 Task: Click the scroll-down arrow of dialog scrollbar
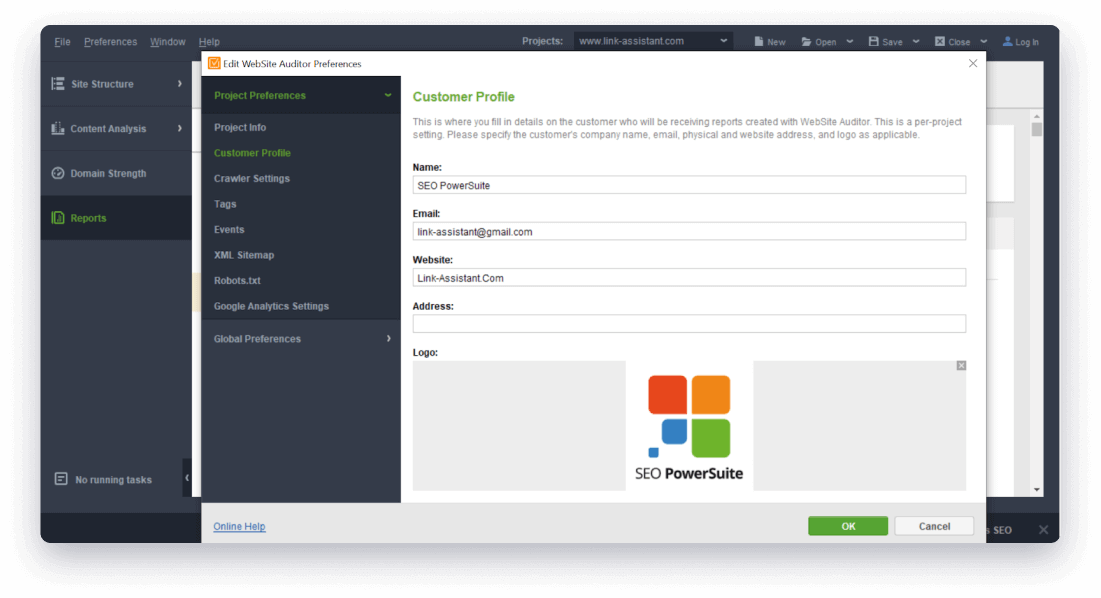[x=1036, y=490]
